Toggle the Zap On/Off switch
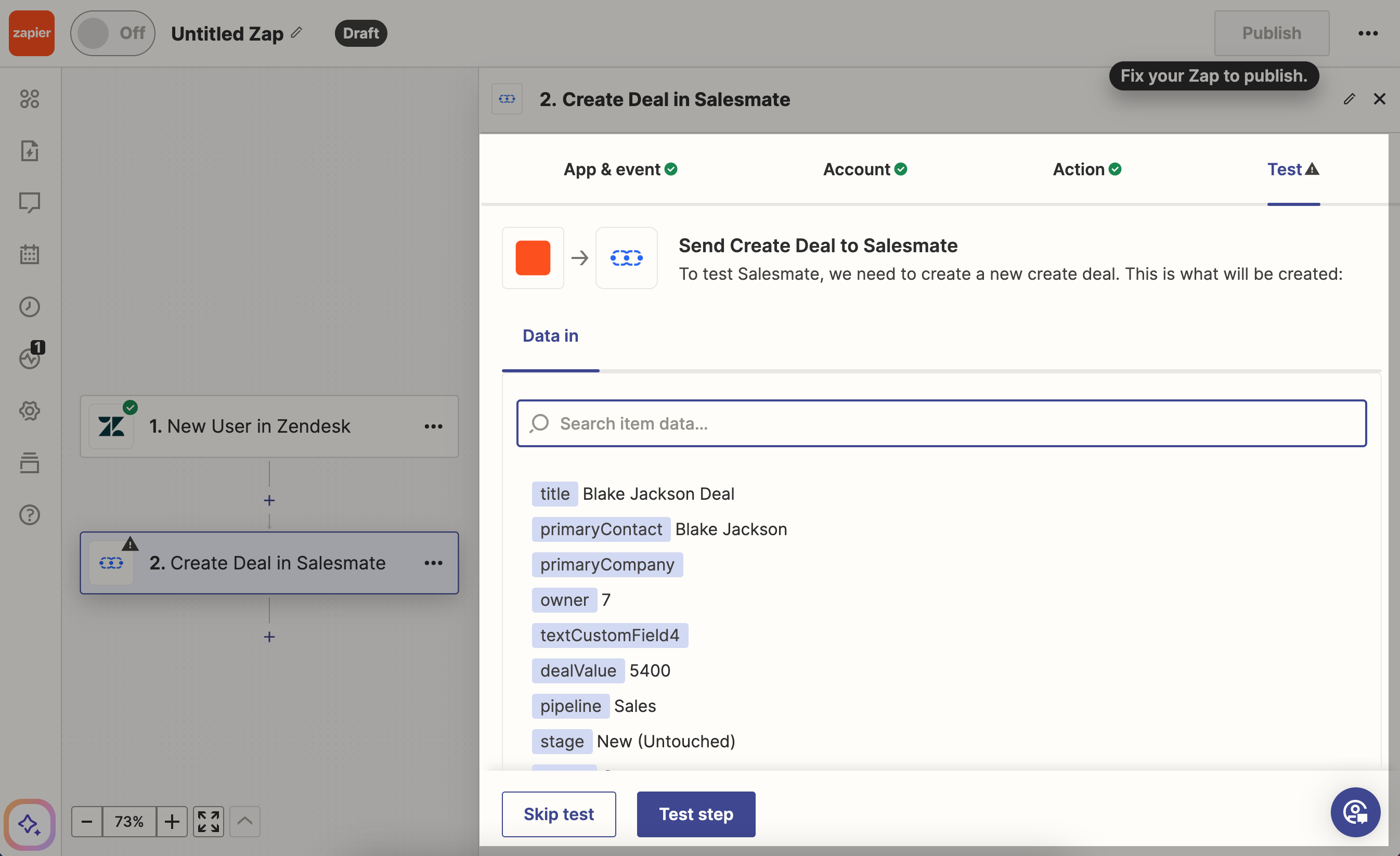 (112, 33)
